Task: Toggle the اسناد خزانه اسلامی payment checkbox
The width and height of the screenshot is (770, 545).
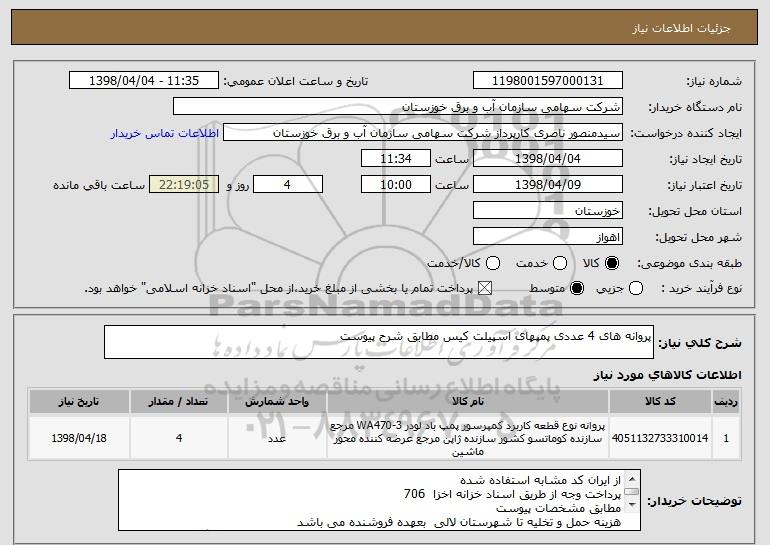Action: coord(485,288)
